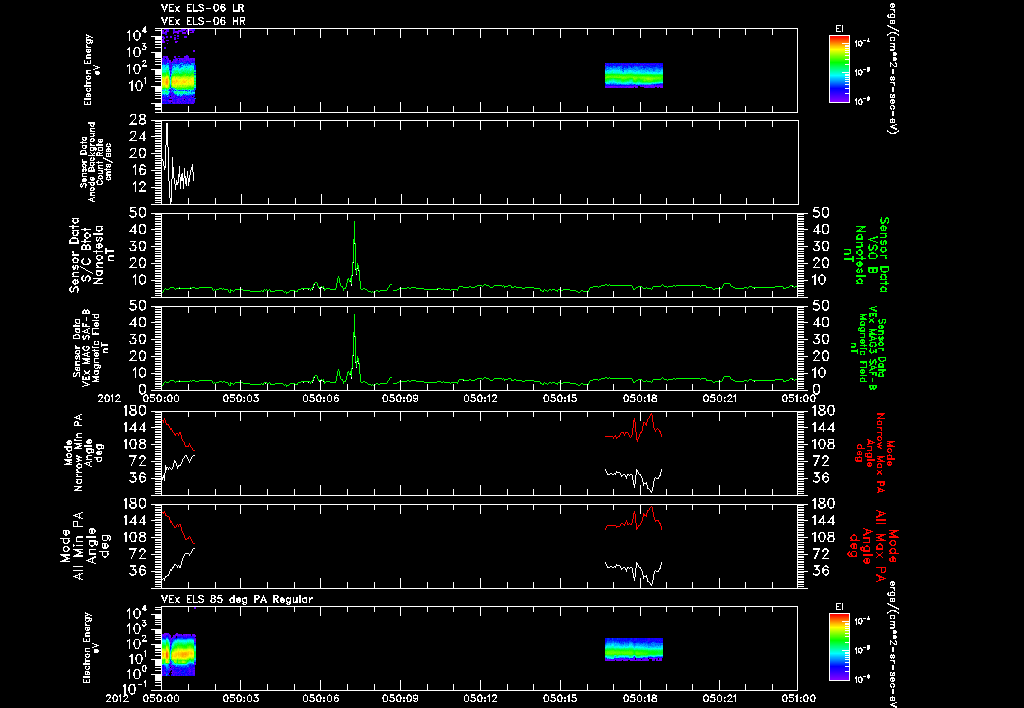Click the white 'VEx MAG SAF-B Magnetic Field' label
Screen dimensions: 1024x708
pos(91,348)
